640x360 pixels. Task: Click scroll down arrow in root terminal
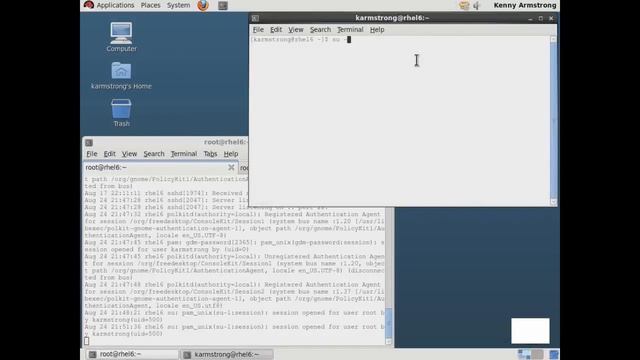(x=389, y=342)
